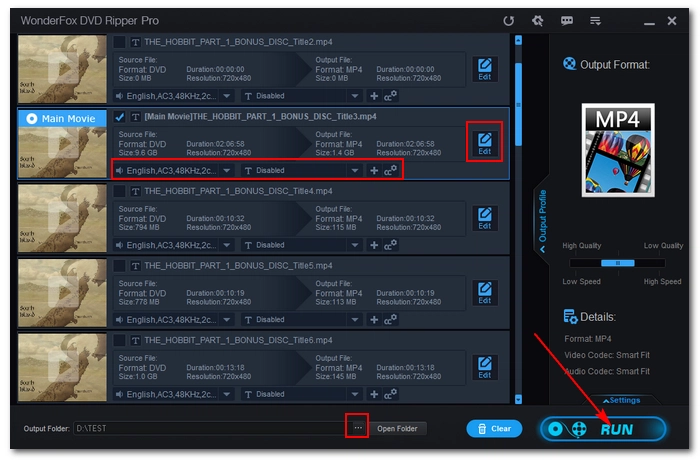Click the MP4 output format image
The height and width of the screenshot is (460, 700).
tap(618, 150)
